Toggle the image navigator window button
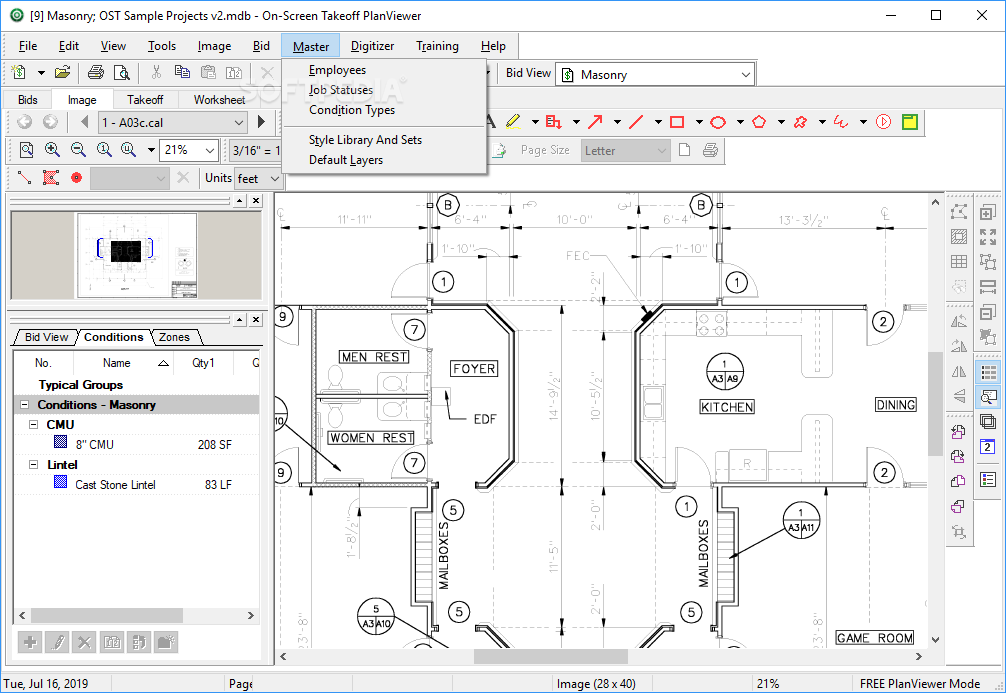Image resolution: width=1006 pixels, height=693 pixels. click(989, 397)
